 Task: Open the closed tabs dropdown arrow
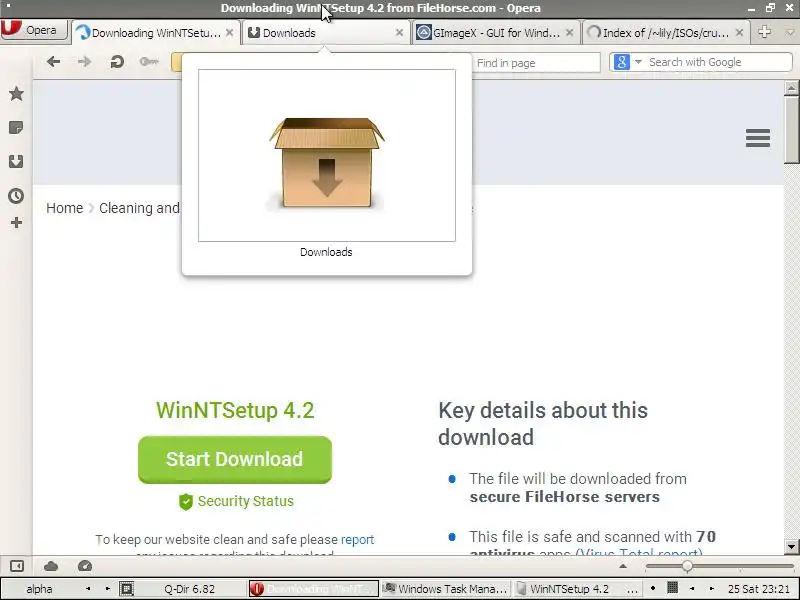pos(790,33)
